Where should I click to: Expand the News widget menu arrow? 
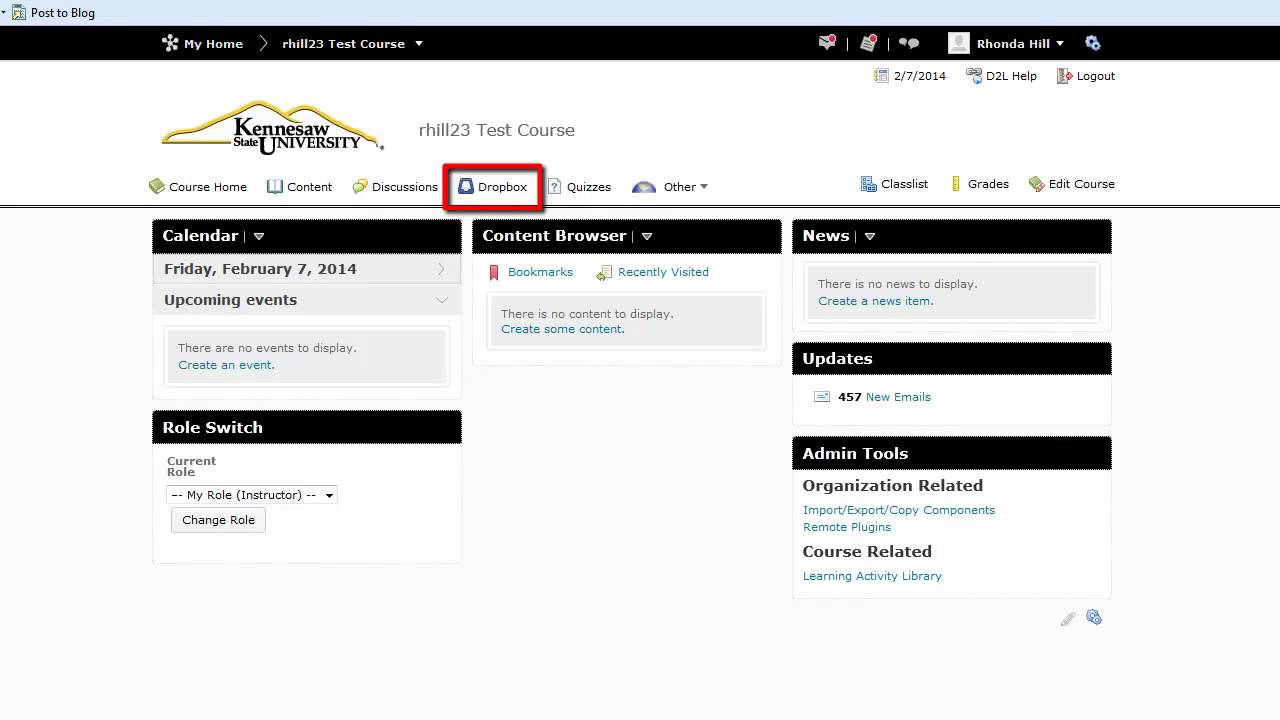tap(870, 237)
